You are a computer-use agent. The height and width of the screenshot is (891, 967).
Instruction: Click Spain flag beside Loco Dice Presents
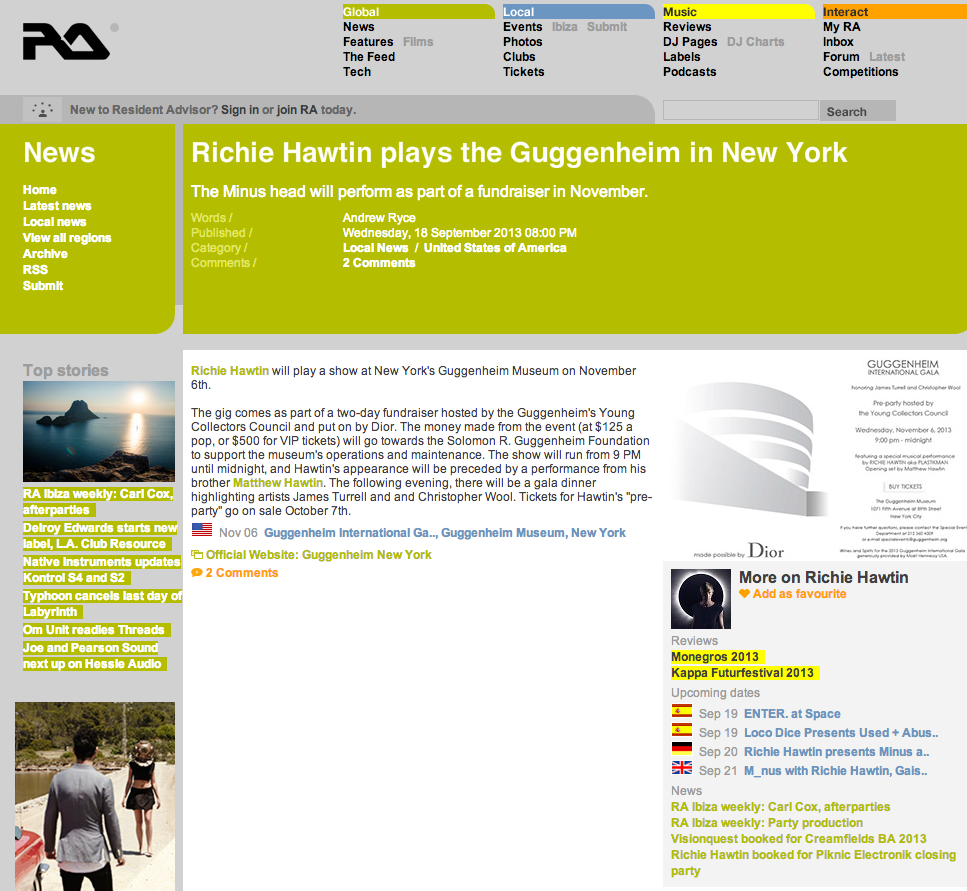click(681, 731)
